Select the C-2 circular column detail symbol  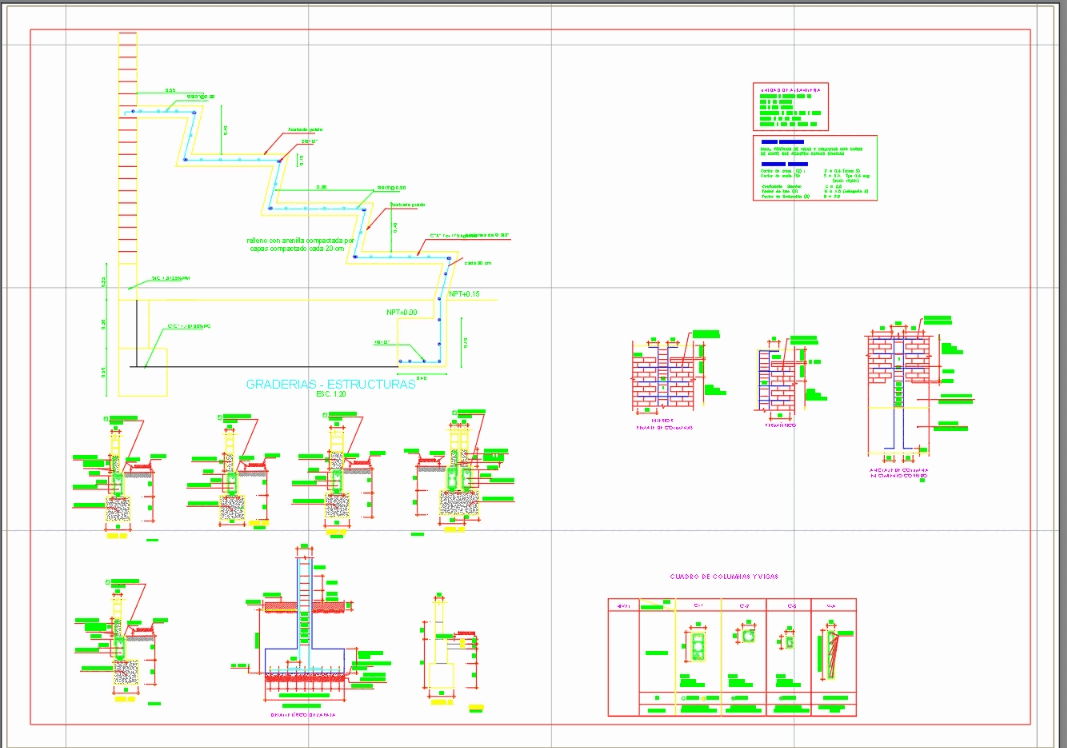(x=748, y=634)
